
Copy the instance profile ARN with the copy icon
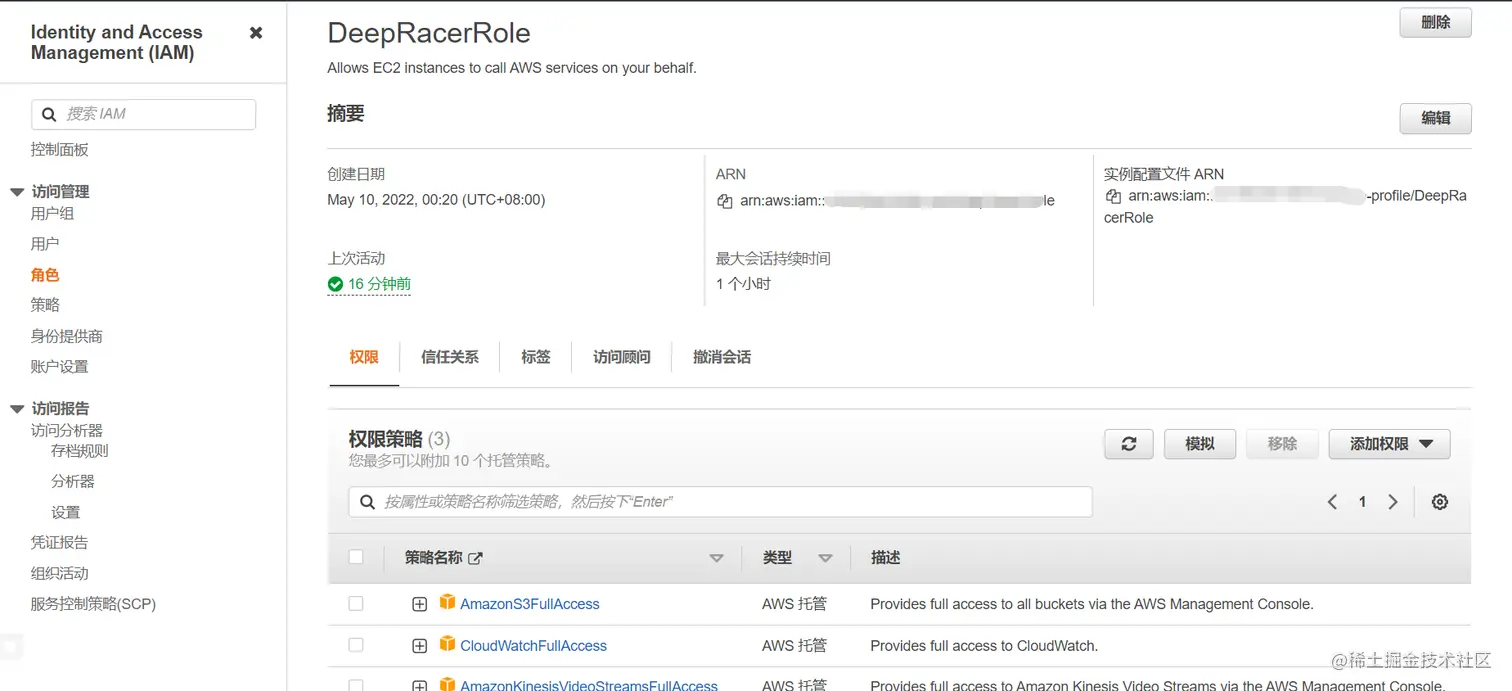pos(1113,196)
